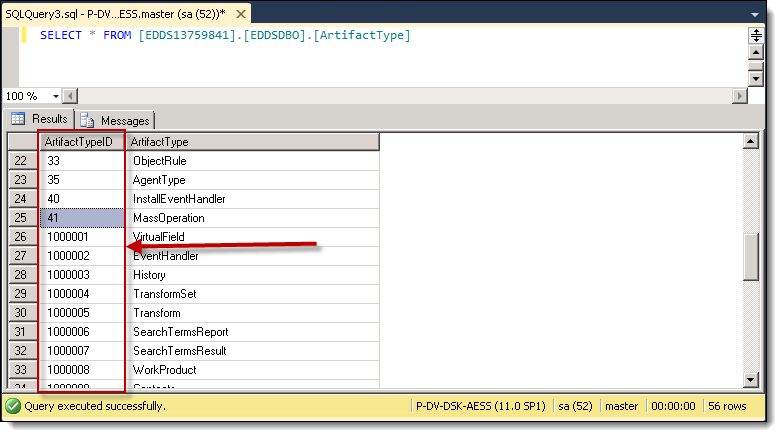Click the editor split handle icon
Viewport: 782px width, 437px height.
[x=756, y=35]
